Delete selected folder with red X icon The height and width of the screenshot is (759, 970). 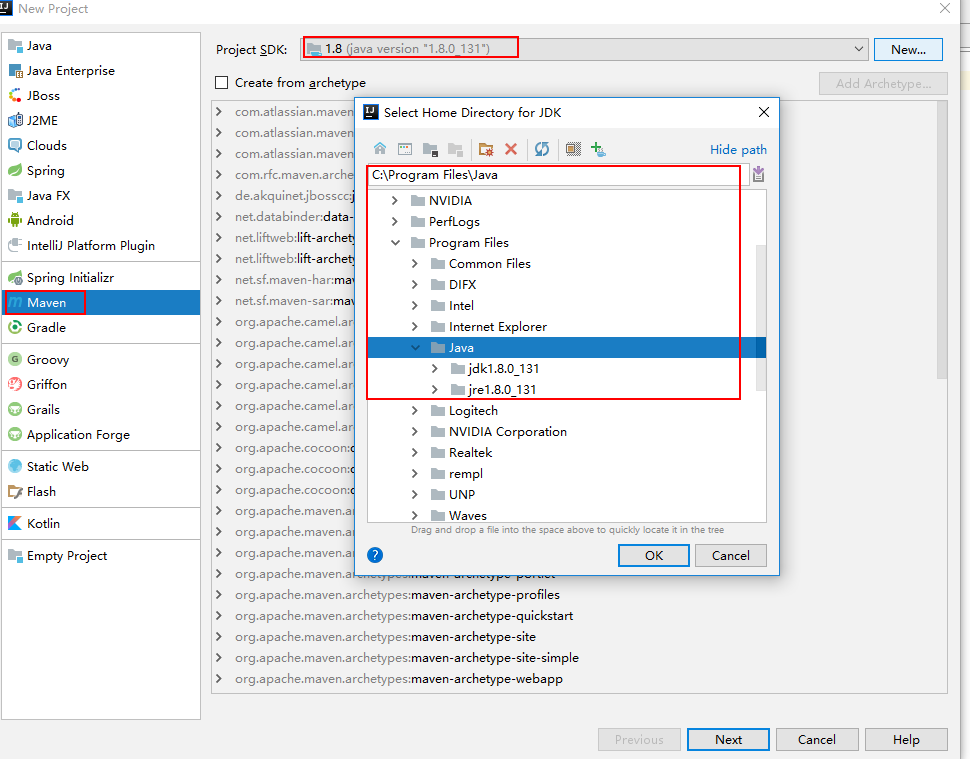511,148
